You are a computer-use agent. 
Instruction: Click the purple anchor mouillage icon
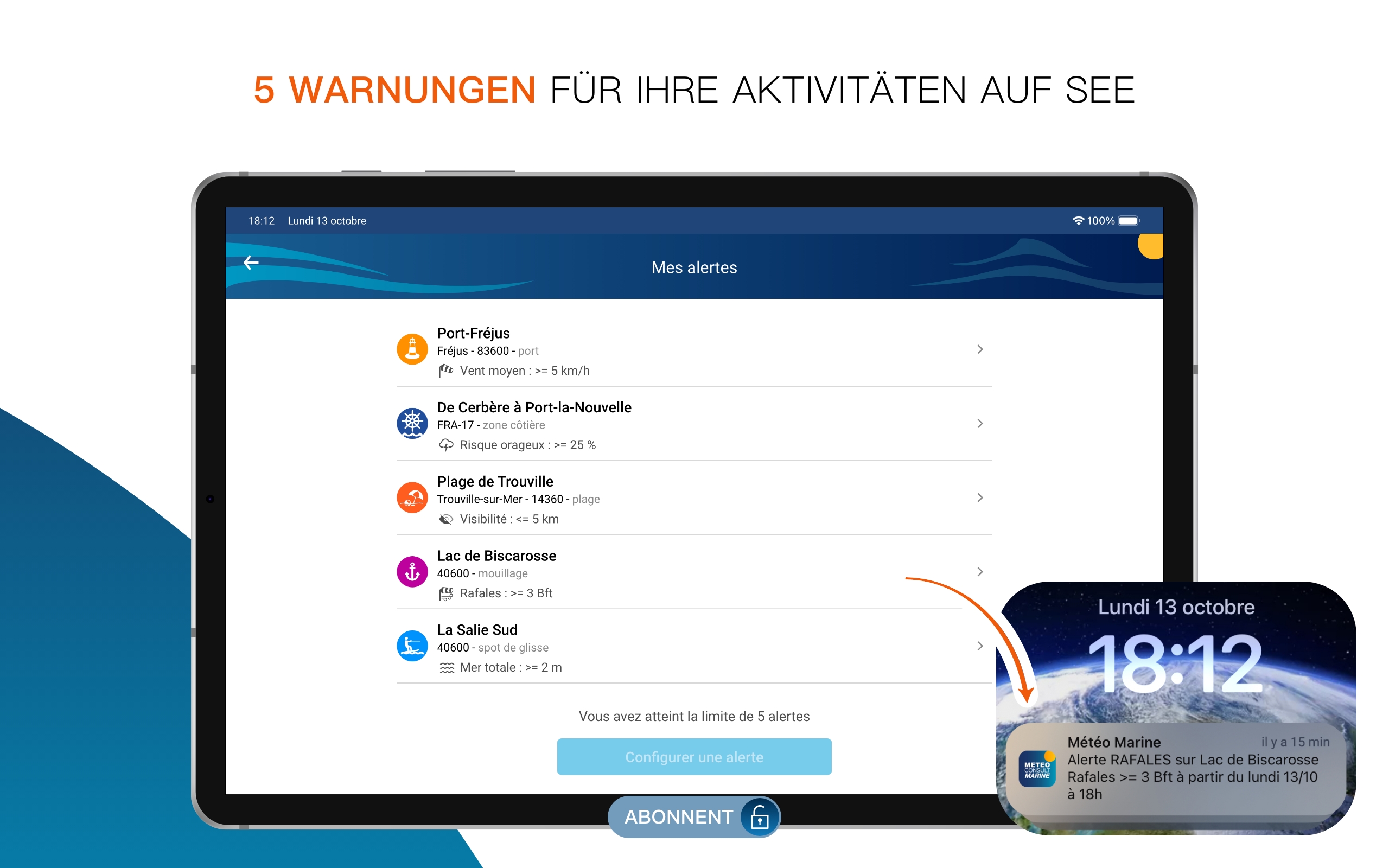tap(412, 571)
